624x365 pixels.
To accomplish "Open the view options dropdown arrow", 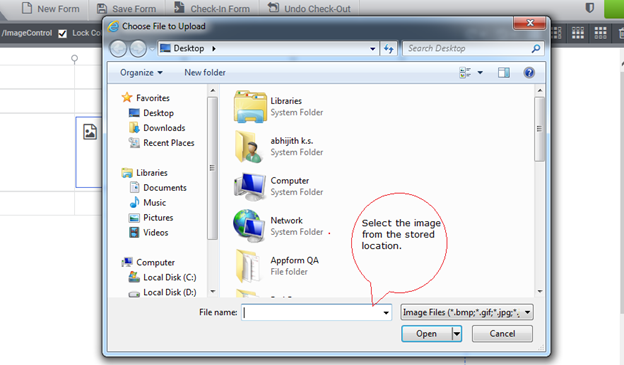I will click(x=480, y=72).
